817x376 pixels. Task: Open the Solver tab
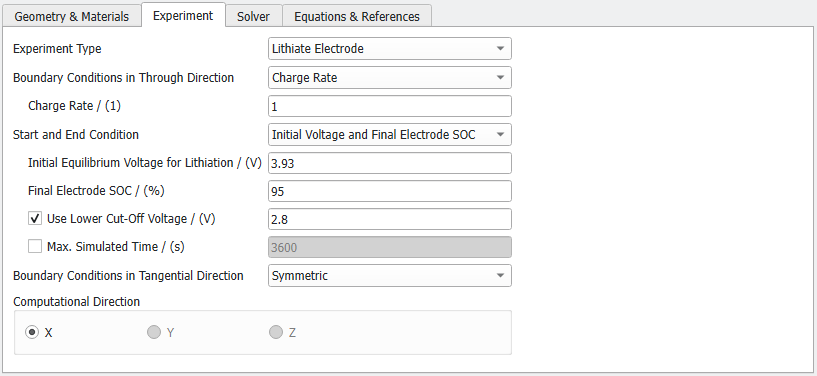[x=253, y=16]
